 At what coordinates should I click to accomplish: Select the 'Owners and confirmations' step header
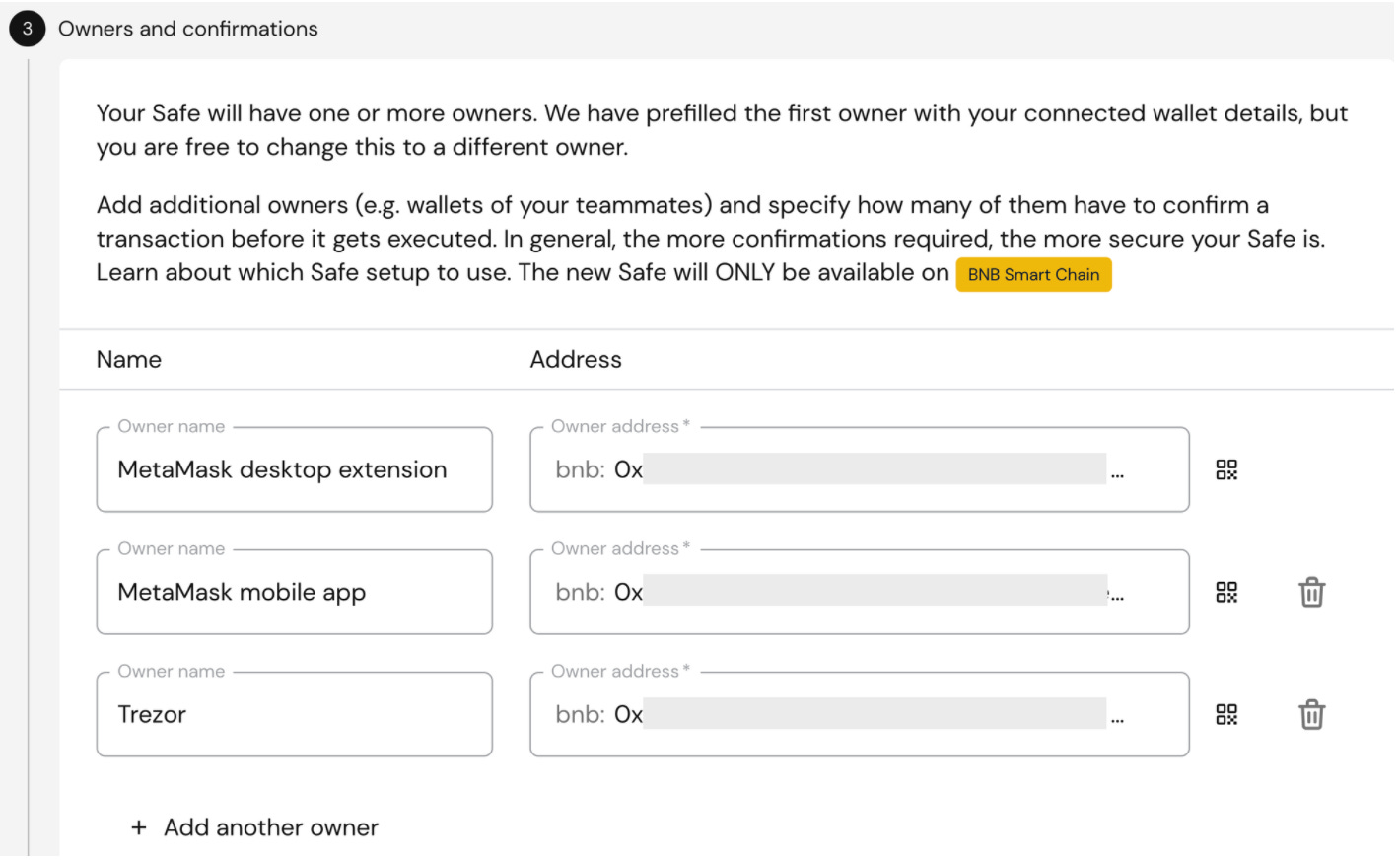(188, 29)
